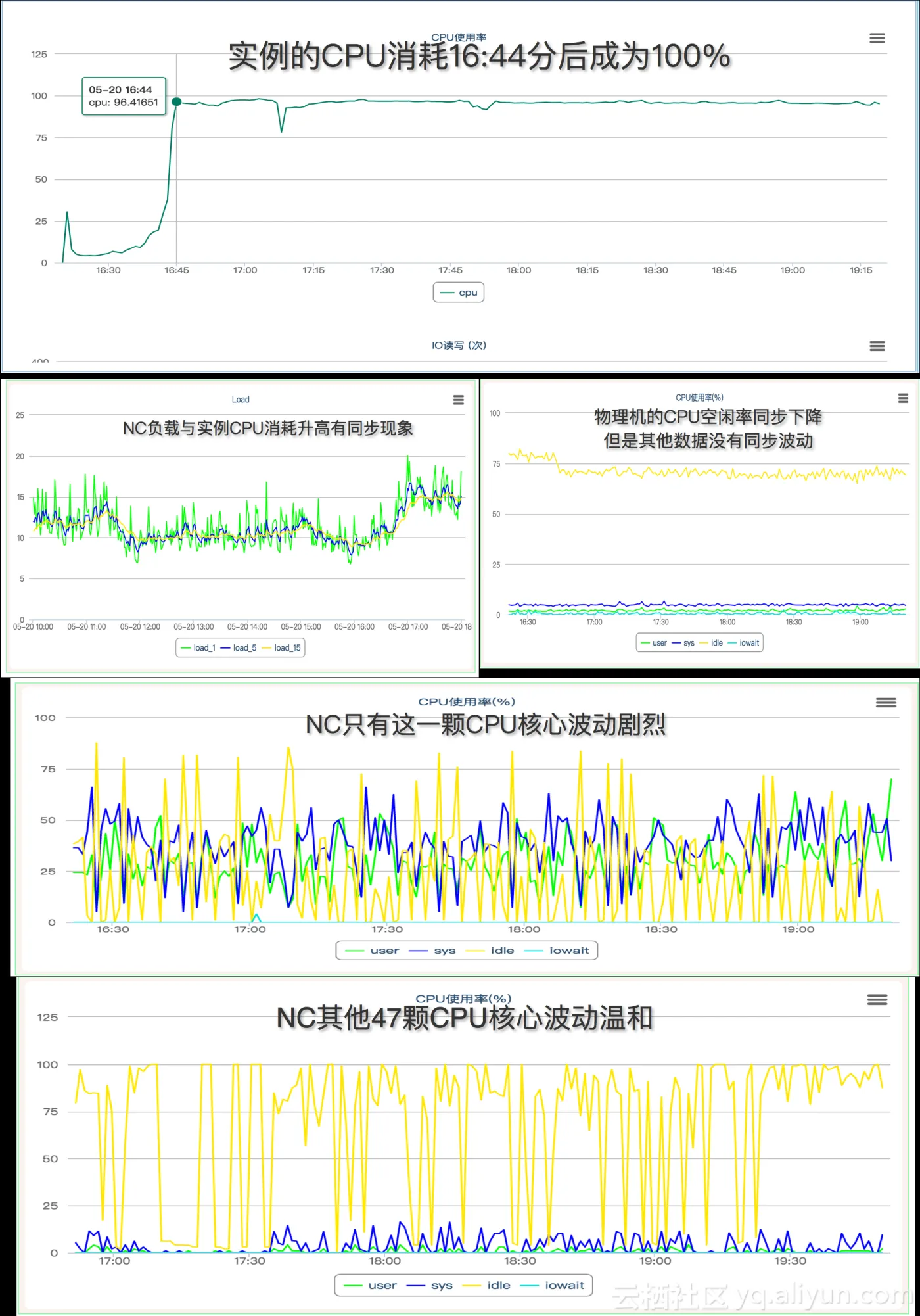This screenshot has height=1316, width=920.
Task: Open the menu of the 47-core CPU chart
Action: (877, 1000)
